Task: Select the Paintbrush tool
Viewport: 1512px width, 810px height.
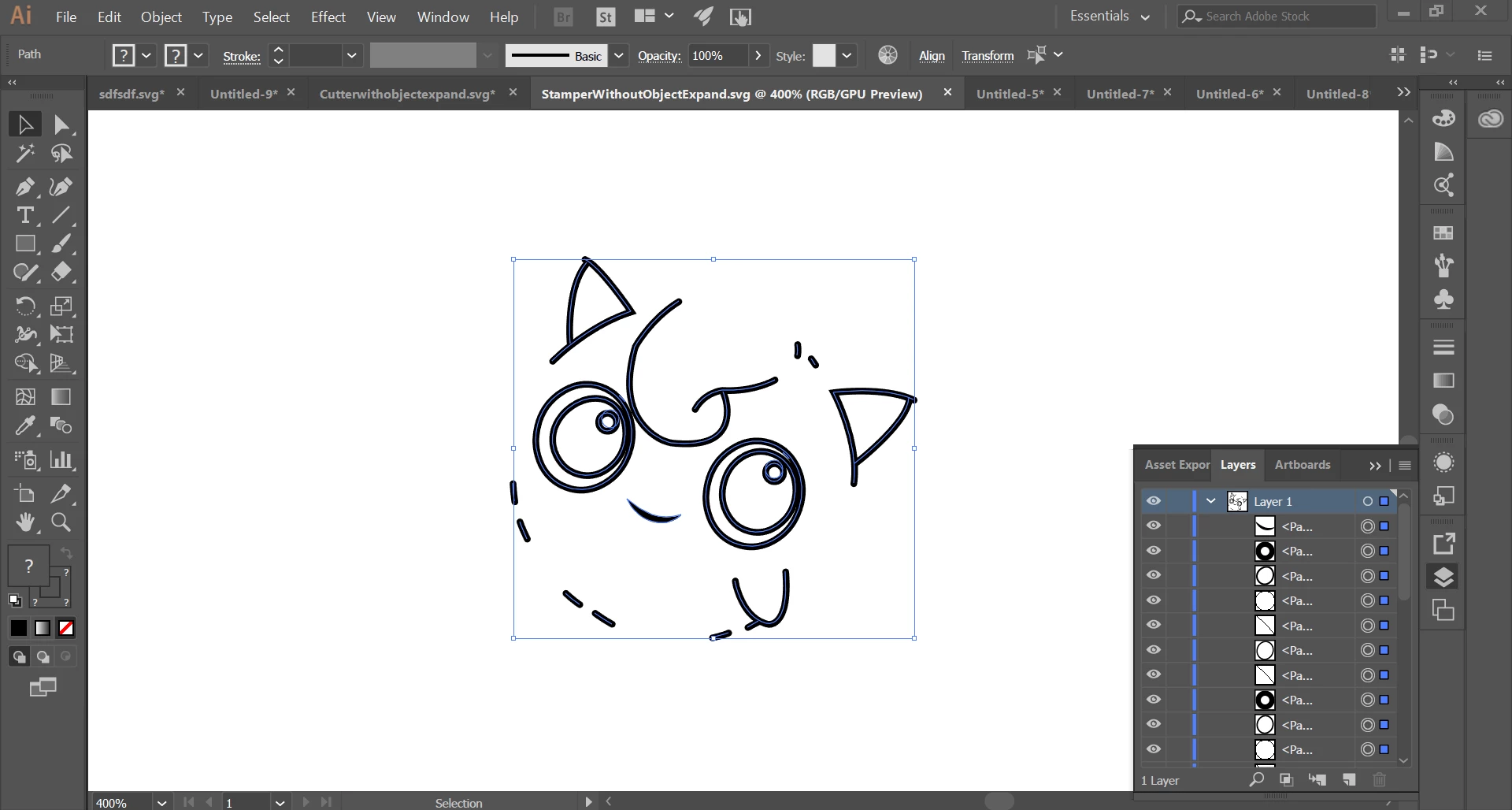Action: [x=61, y=244]
